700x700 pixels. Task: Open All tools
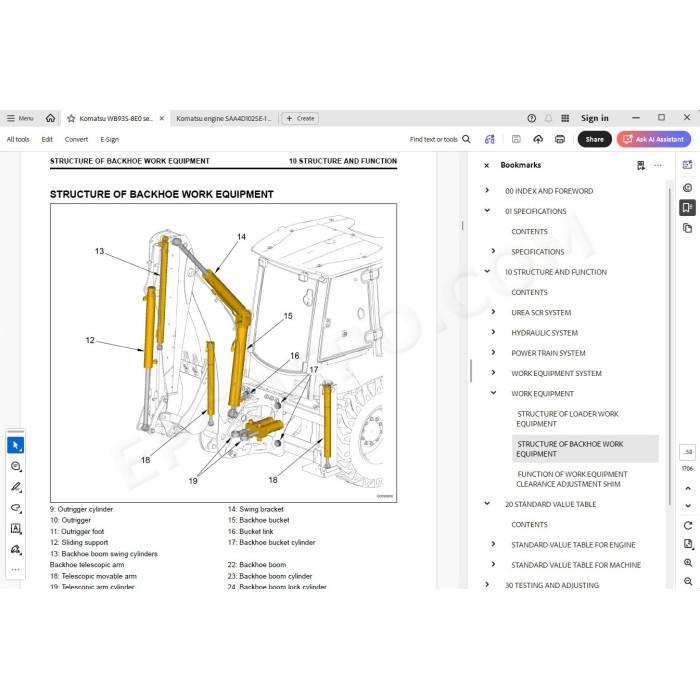pos(18,139)
